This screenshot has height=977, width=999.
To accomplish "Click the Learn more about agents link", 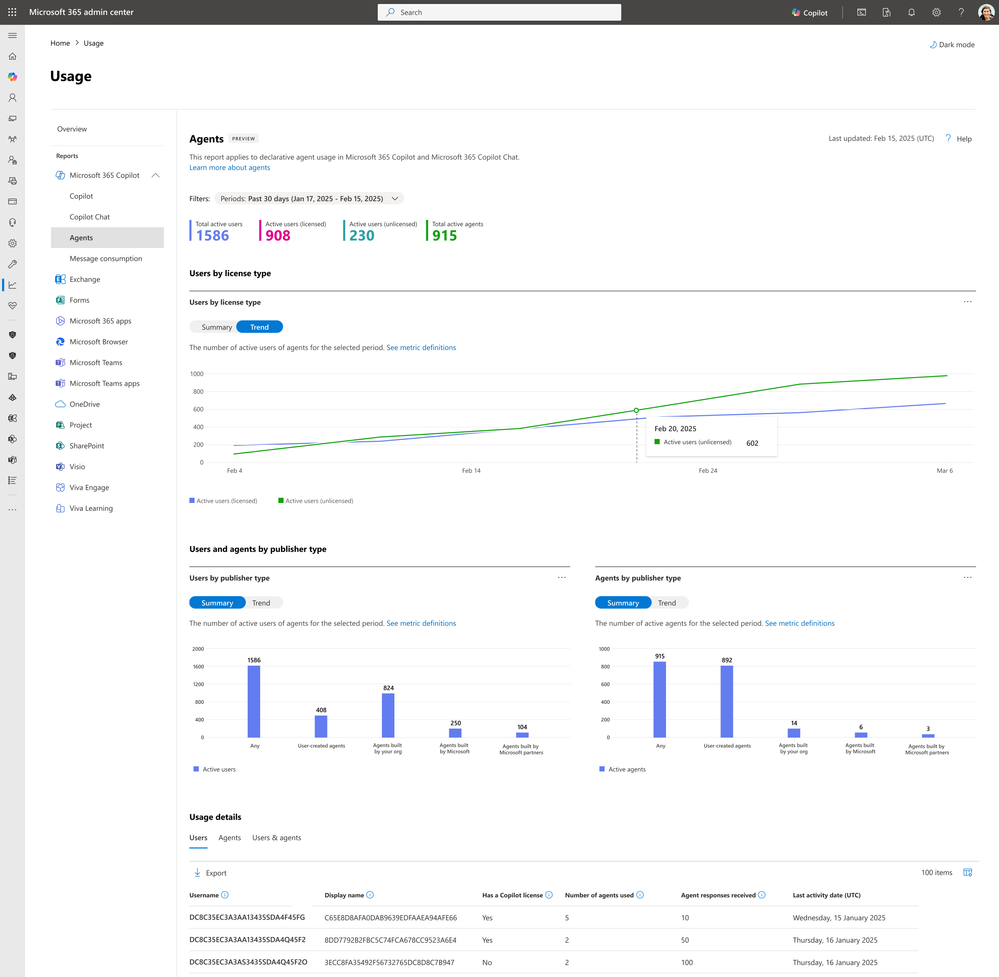I will click(x=229, y=168).
